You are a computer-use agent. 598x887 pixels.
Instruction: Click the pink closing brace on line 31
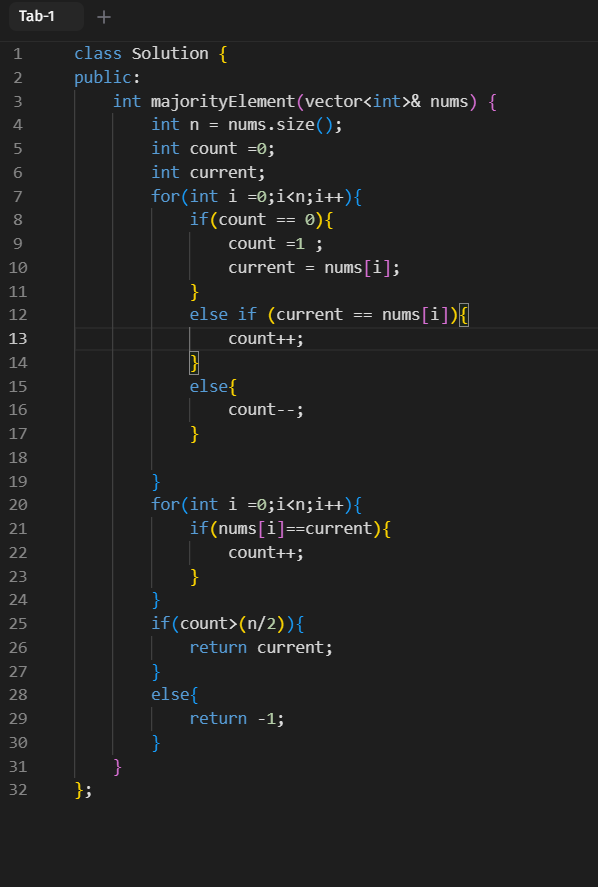pyautogui.click(x=117, y=767)
